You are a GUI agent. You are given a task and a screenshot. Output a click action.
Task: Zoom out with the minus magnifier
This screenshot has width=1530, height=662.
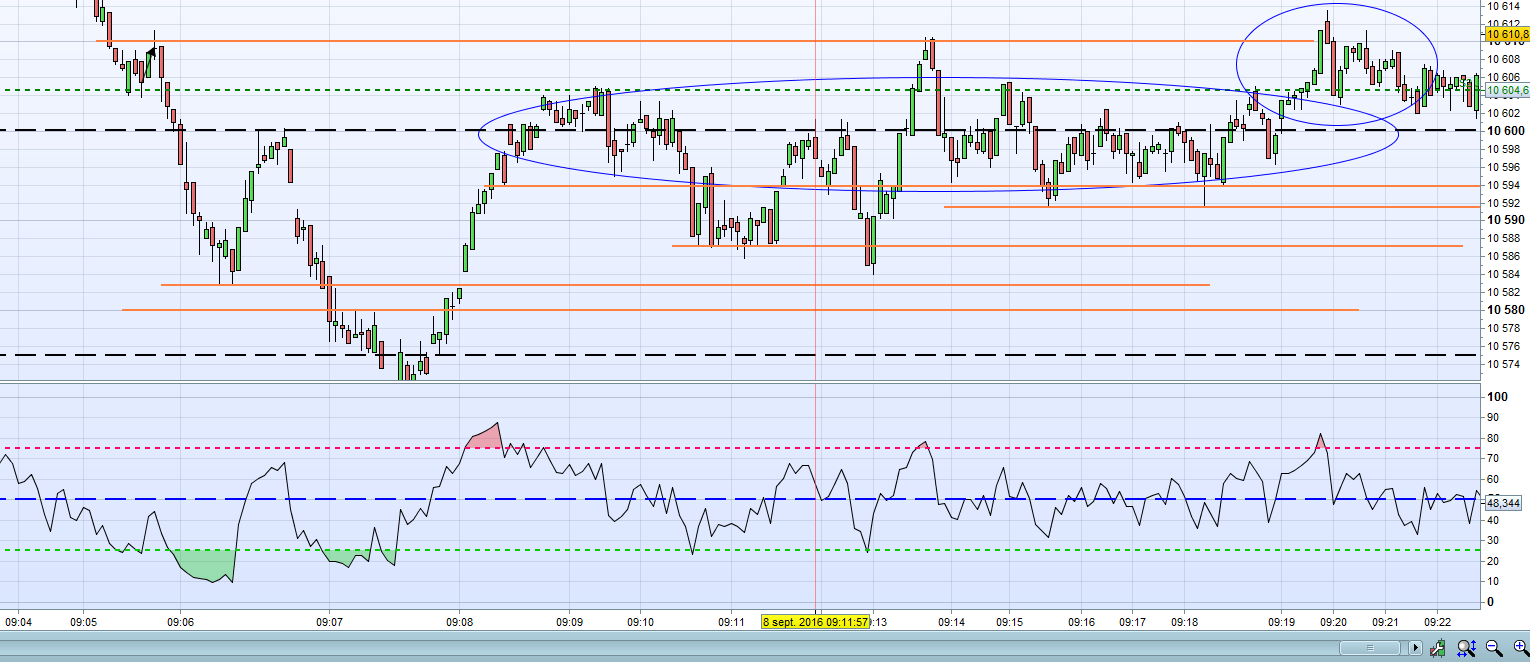tap(1494, 648)
